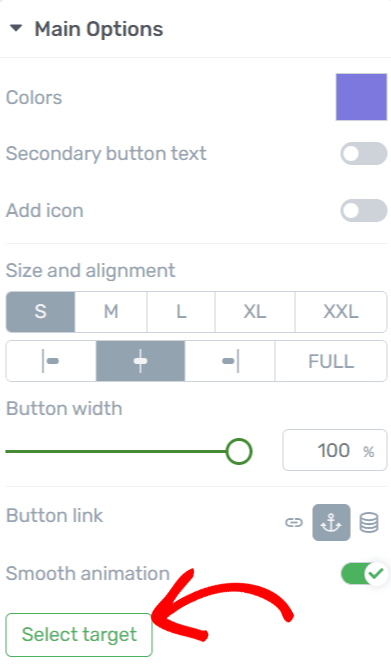Click the Button width percent field
Screen dimensions: 391x666
335,450
